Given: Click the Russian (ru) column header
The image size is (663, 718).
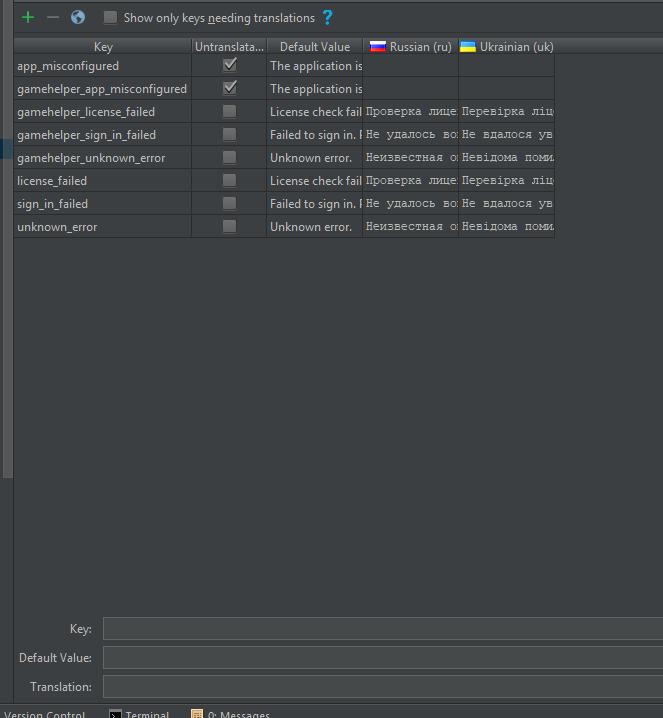Looking at the screenshot, I should point(411,47).
